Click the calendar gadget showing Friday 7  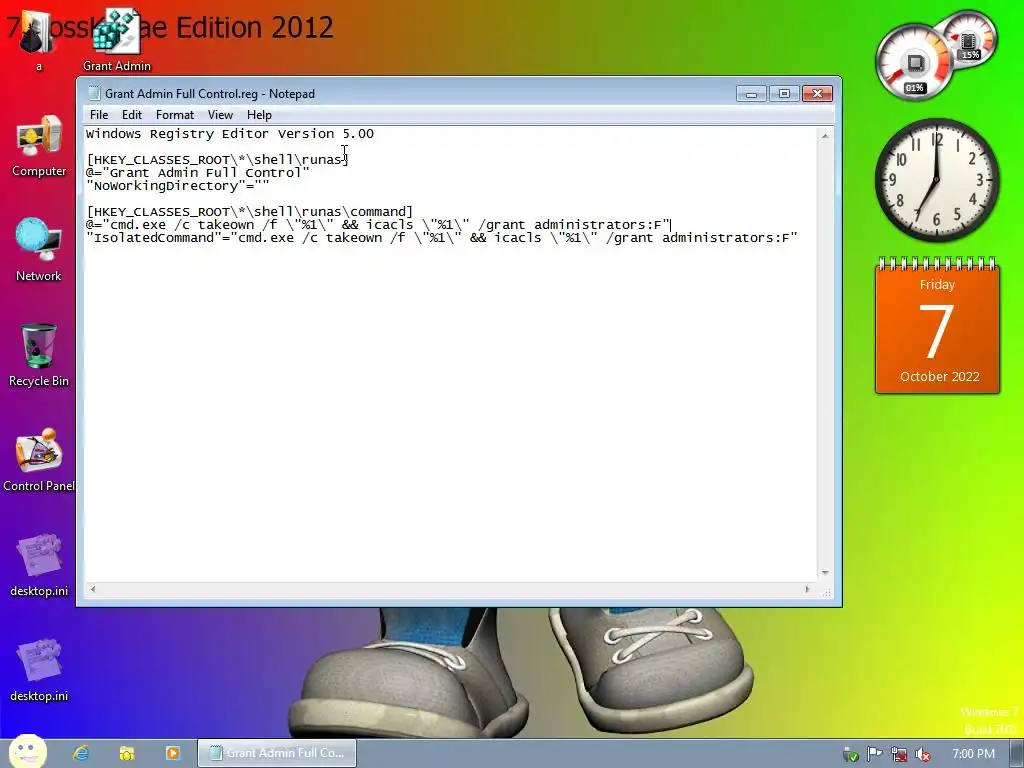coord(937,325)
